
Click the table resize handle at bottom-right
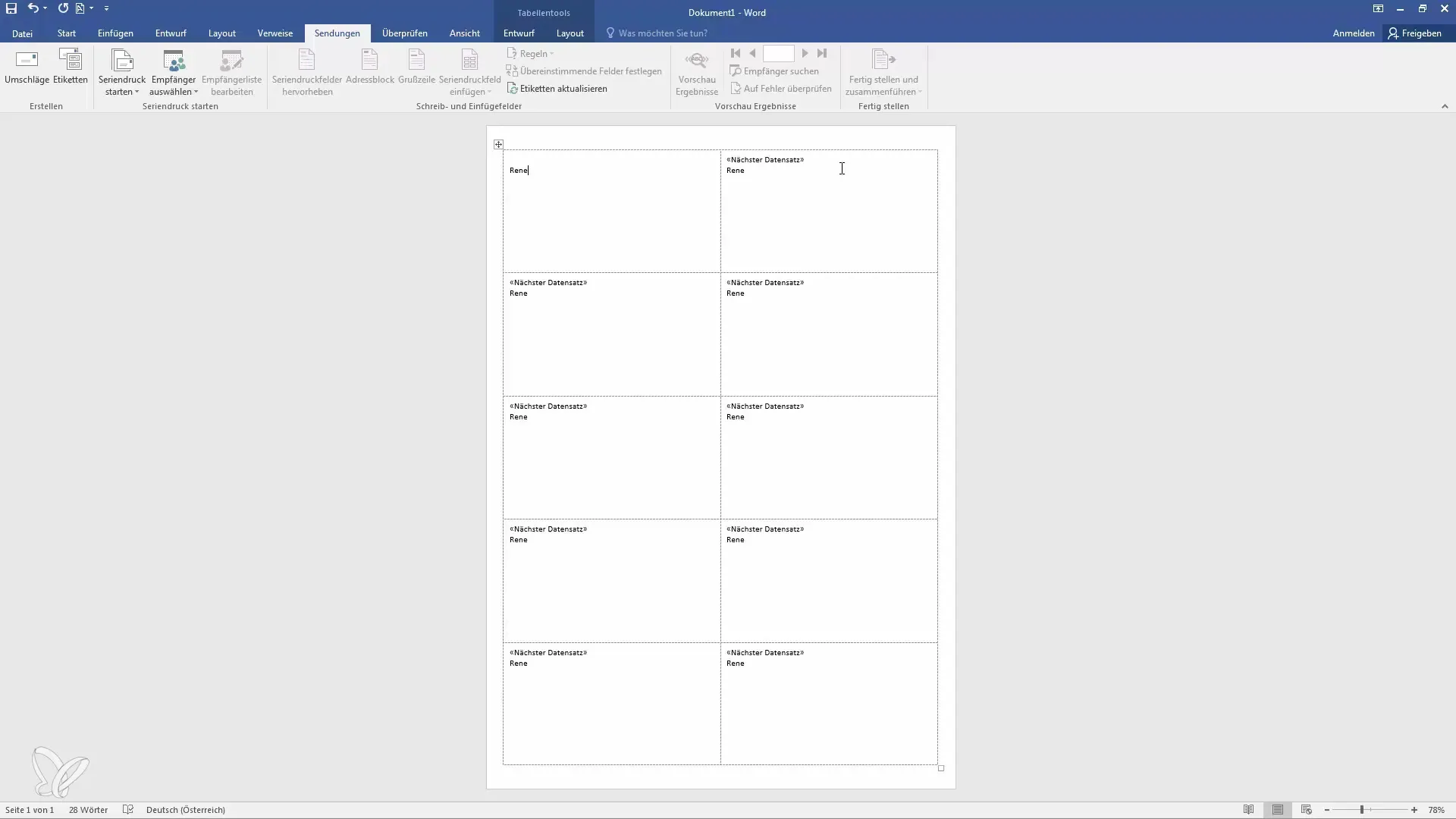tap(941, 768)
